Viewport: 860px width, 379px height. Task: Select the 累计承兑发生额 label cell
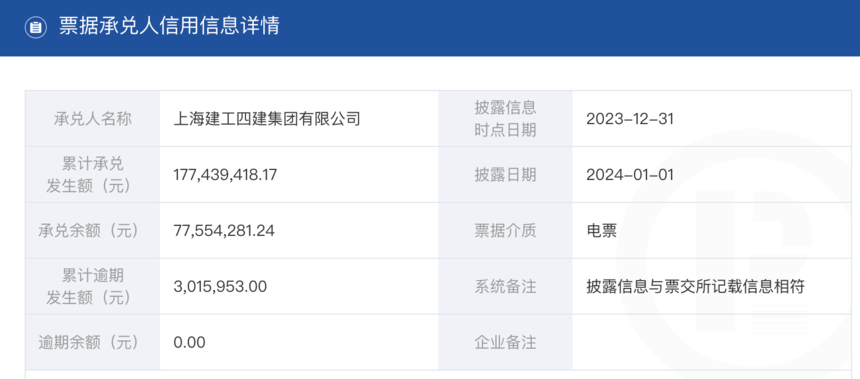(x=93, y=175)
